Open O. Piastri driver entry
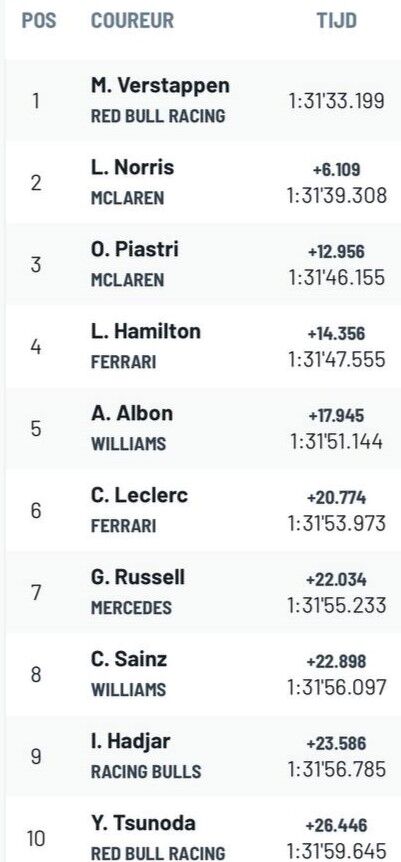The height and width of the screenshot is (862, 401). click(x=134, y=249)
